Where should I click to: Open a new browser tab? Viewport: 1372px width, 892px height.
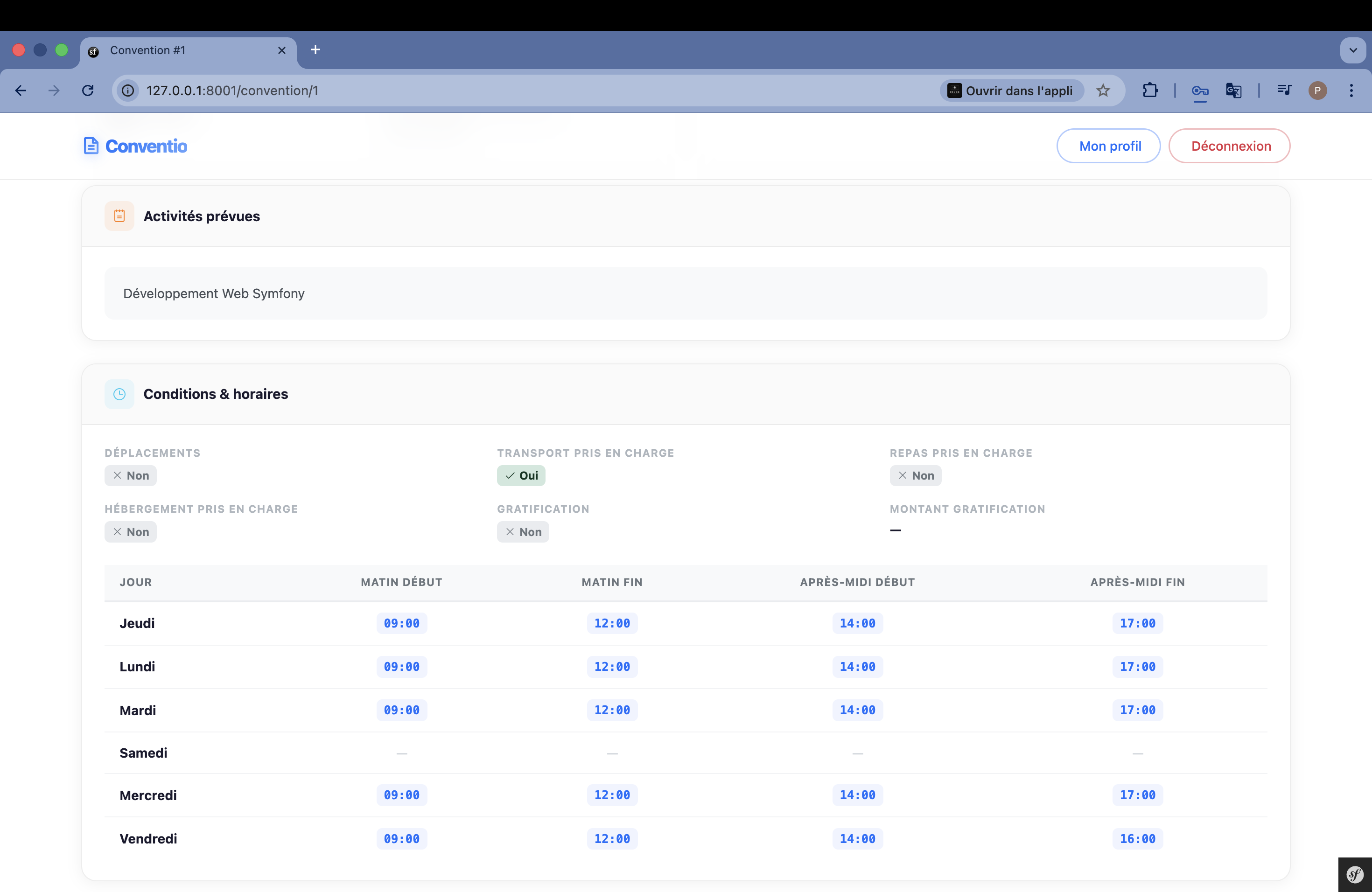[x=315, y=50]
